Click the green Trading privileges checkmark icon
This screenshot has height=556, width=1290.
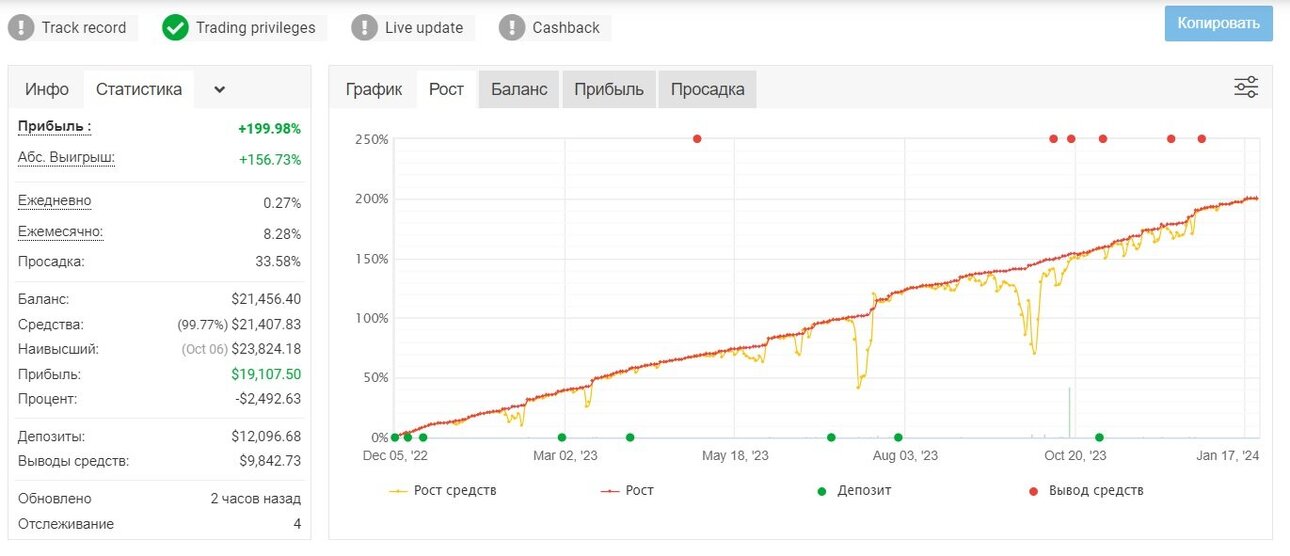point(175,28)
